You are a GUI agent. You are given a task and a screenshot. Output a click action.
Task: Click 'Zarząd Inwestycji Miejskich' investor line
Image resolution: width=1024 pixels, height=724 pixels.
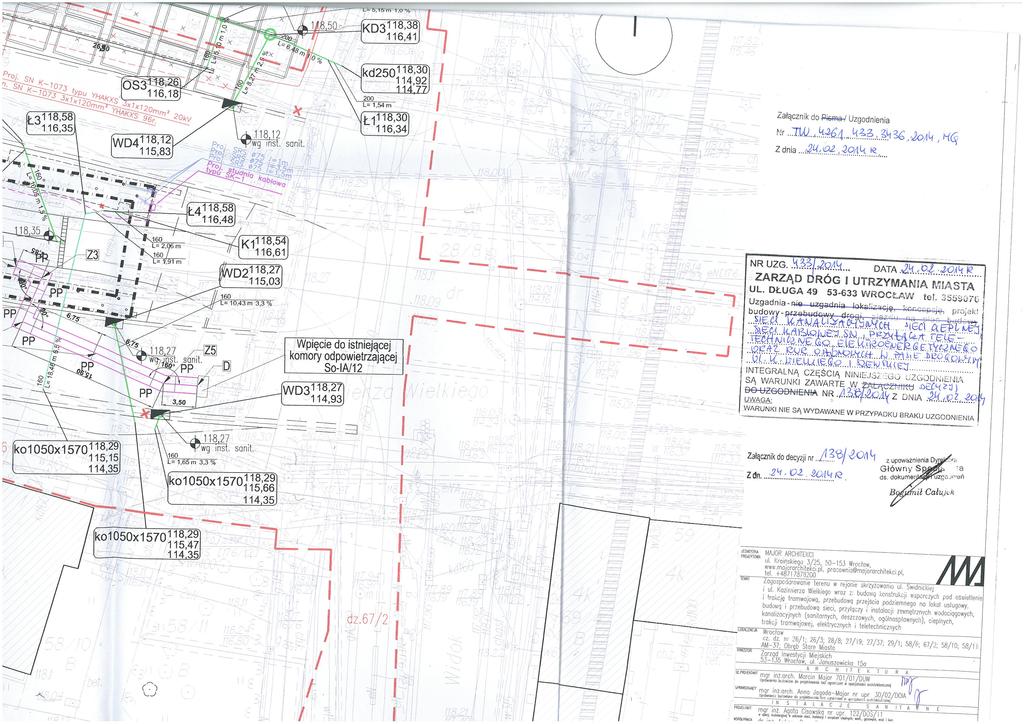(x=797, y=655)
